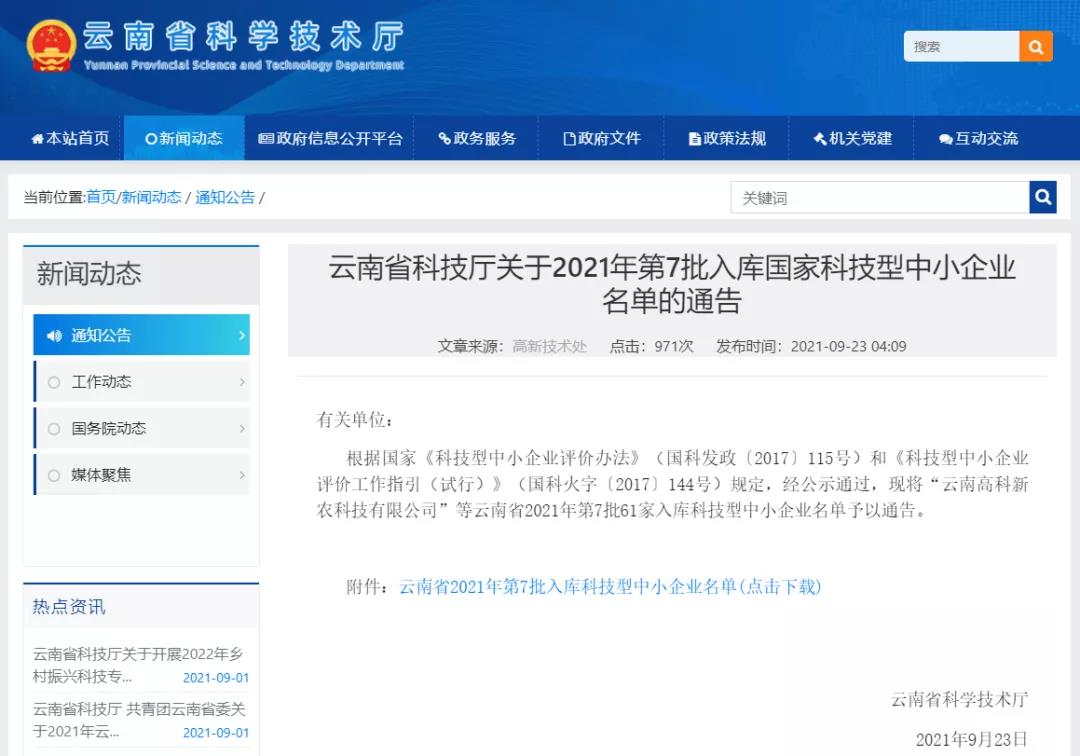Open the 政务服务 navigation tab
Screen dimensions: 1080x756
click(x=477, y=138)
